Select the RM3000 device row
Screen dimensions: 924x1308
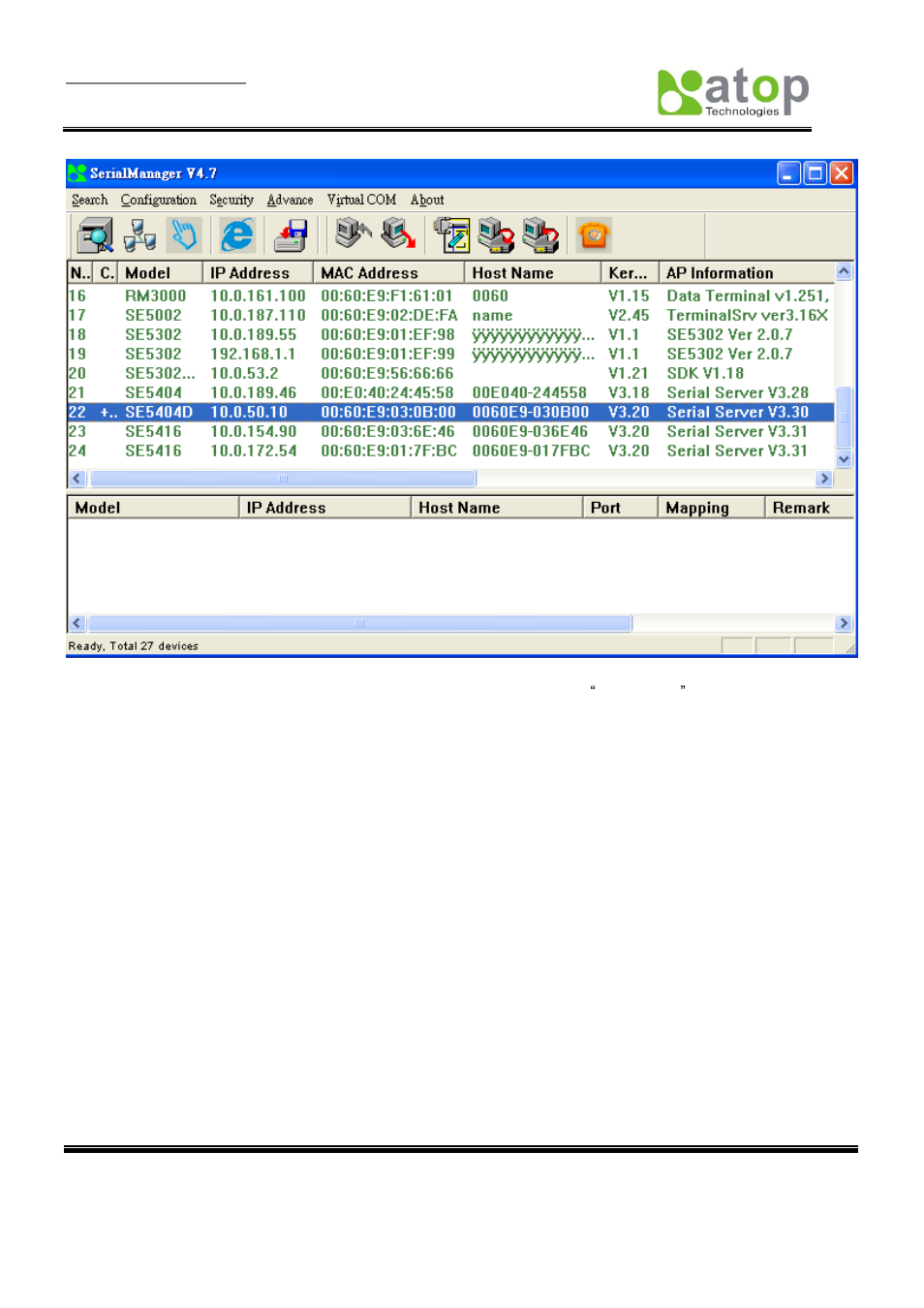click(x=451, y=296)
